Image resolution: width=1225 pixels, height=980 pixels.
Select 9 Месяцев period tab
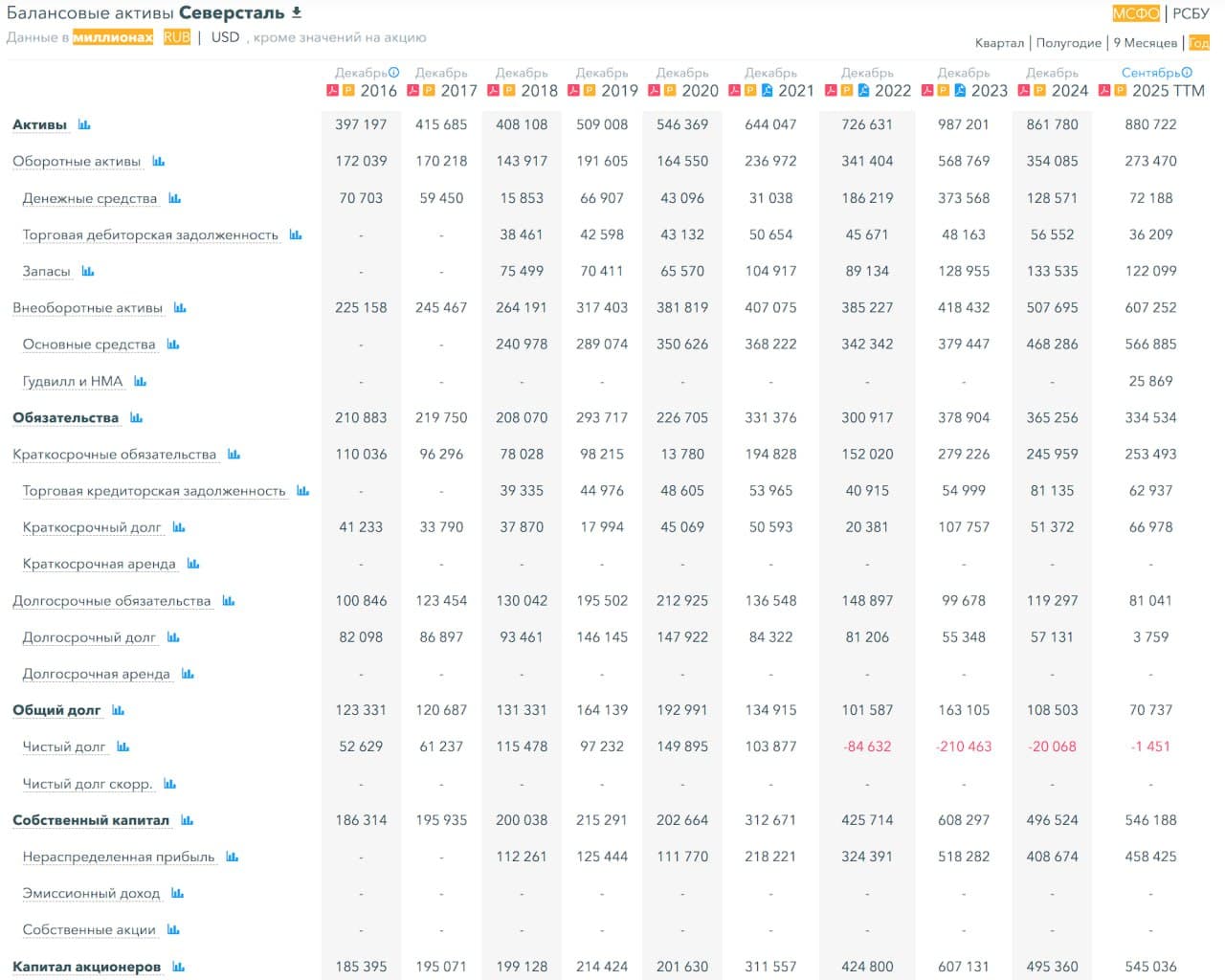point(1145,43)
